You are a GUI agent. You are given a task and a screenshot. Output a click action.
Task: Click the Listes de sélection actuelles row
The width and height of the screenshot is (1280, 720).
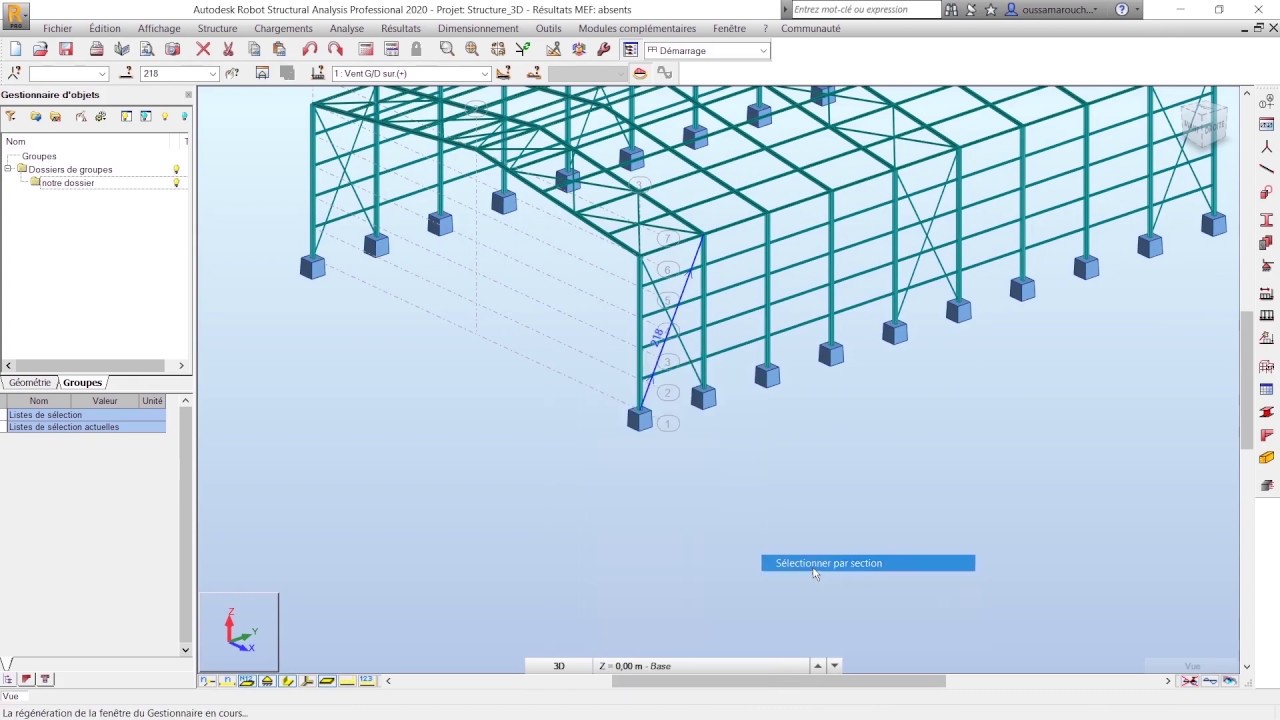[x=86, y=427]
